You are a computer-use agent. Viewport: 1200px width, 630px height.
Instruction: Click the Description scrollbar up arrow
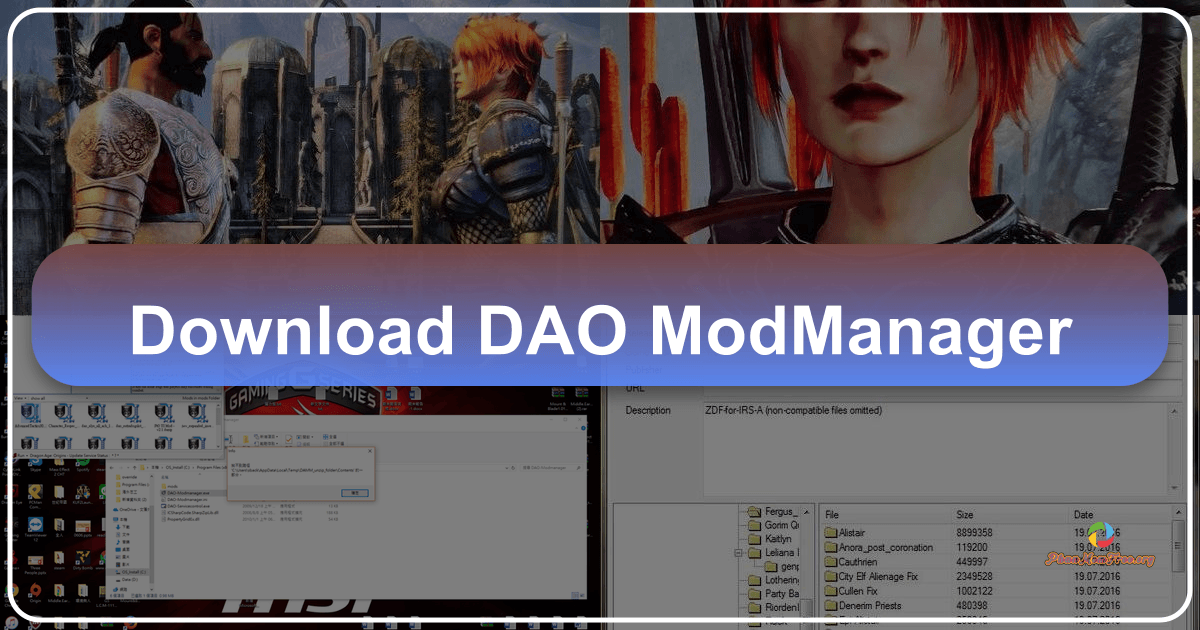point(1174,412)
